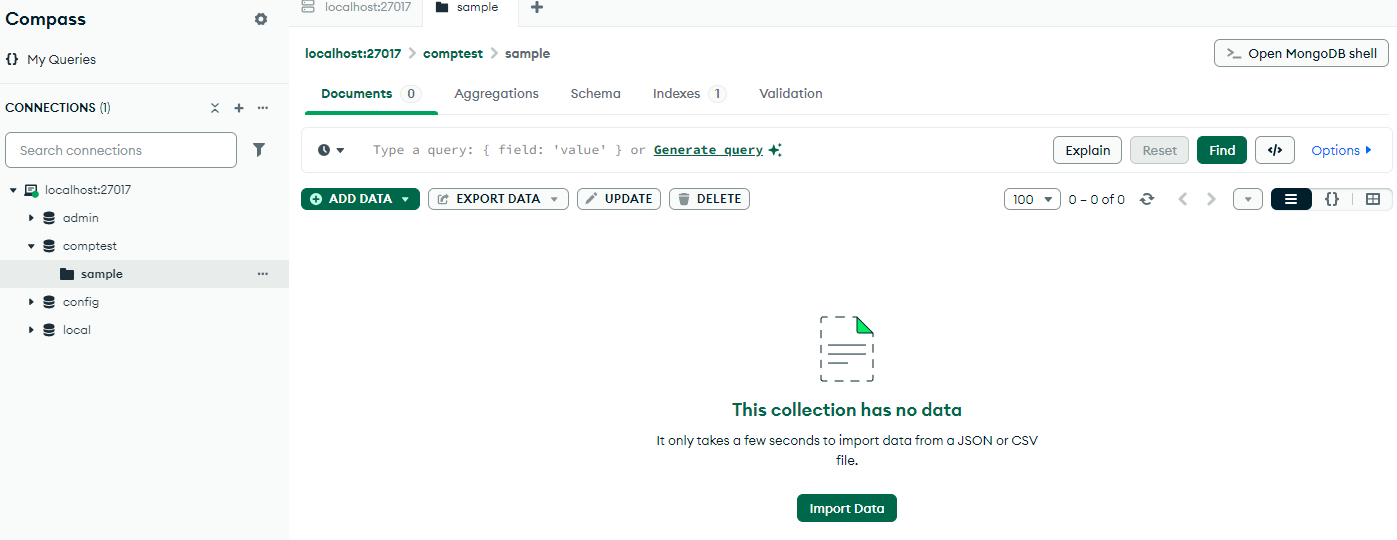Image resolution: width=1397 pixels, height=540 pixels.
Task: Open sample collection three-dot options menu
Action: (x=263, y=274)
